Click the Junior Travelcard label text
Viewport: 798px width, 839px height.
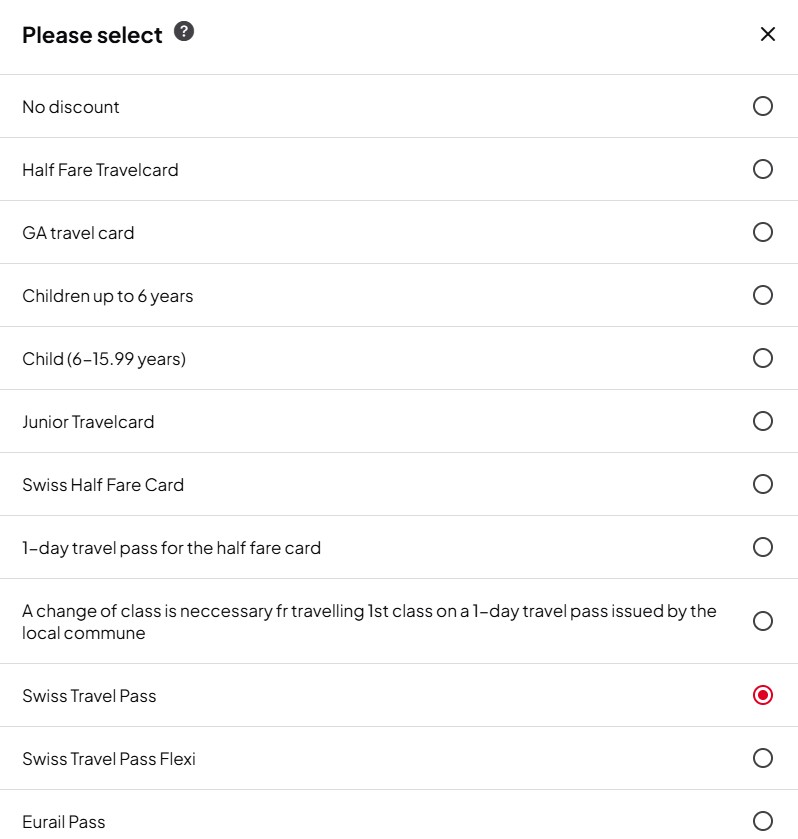[88, 422]
